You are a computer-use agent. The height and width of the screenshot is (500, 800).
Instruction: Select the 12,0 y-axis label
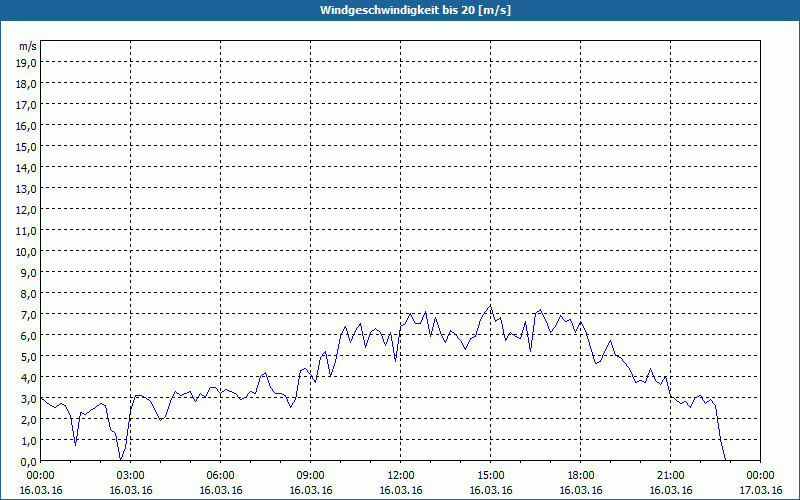coord(28,210)
